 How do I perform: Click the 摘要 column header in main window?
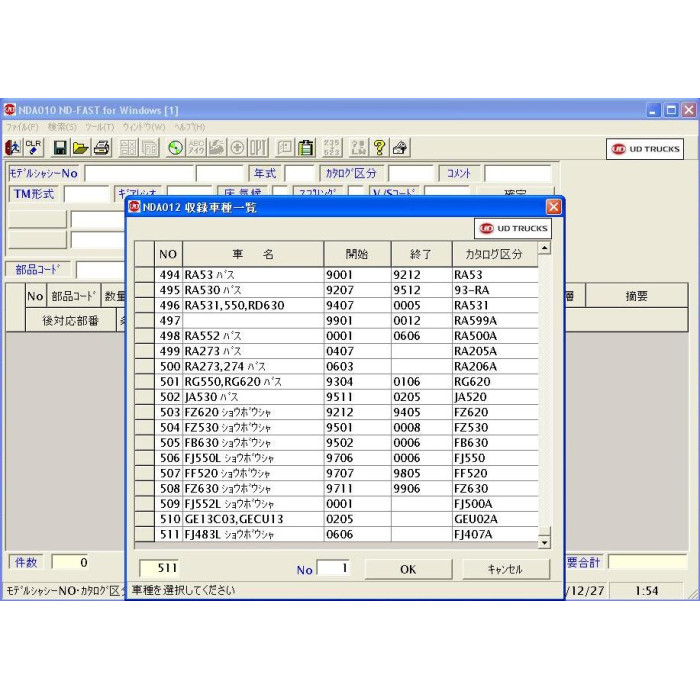click(x=636, y=296)
